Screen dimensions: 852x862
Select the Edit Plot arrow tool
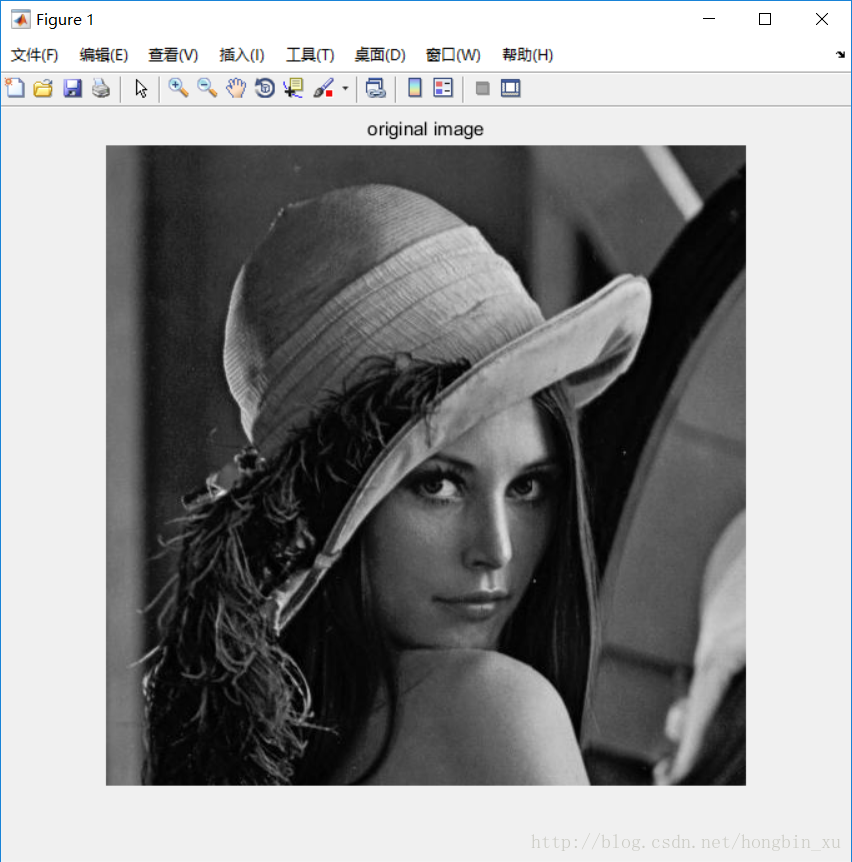tap(141, 88)
